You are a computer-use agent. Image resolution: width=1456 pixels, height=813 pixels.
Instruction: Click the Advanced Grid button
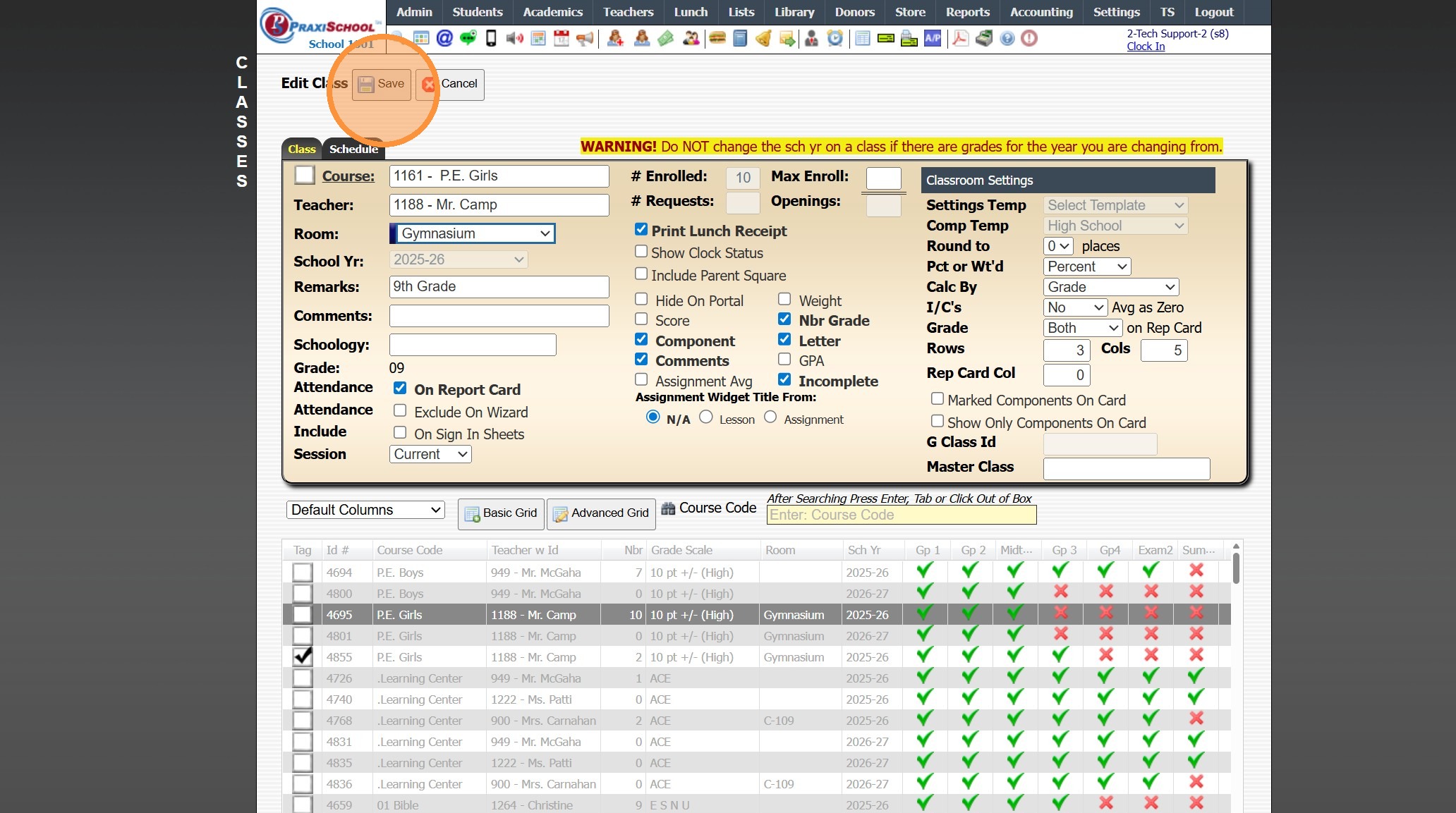click(601, 513)
